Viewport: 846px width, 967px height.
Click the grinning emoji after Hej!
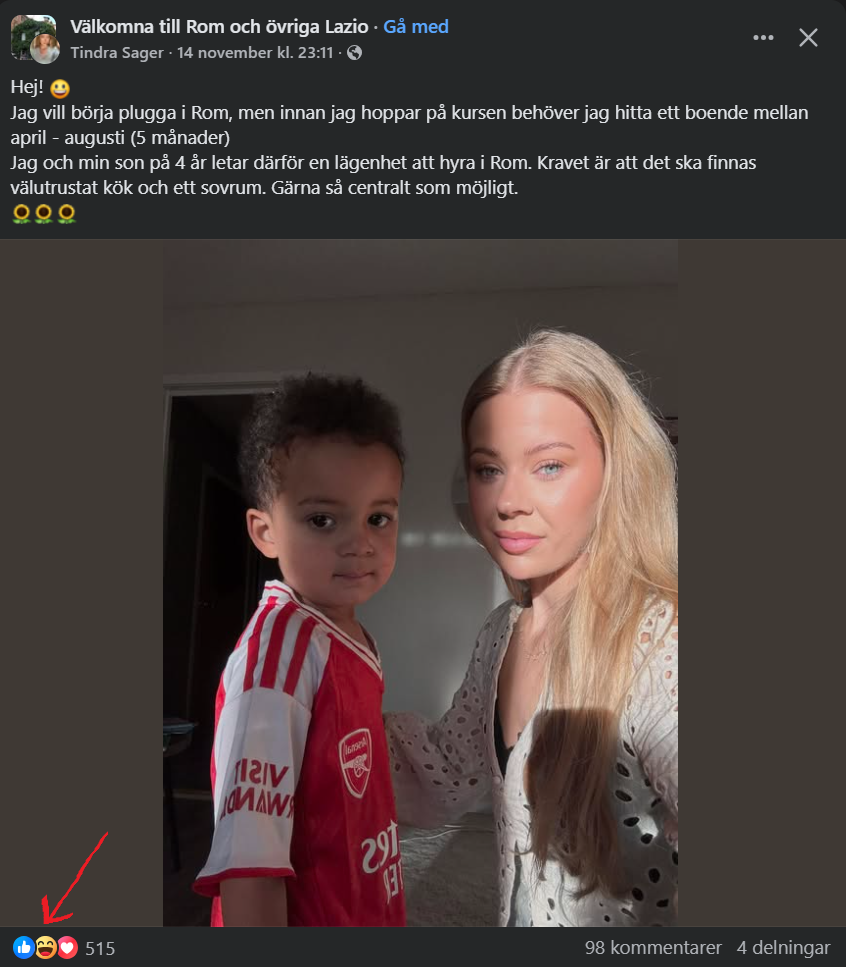(60, 89)
